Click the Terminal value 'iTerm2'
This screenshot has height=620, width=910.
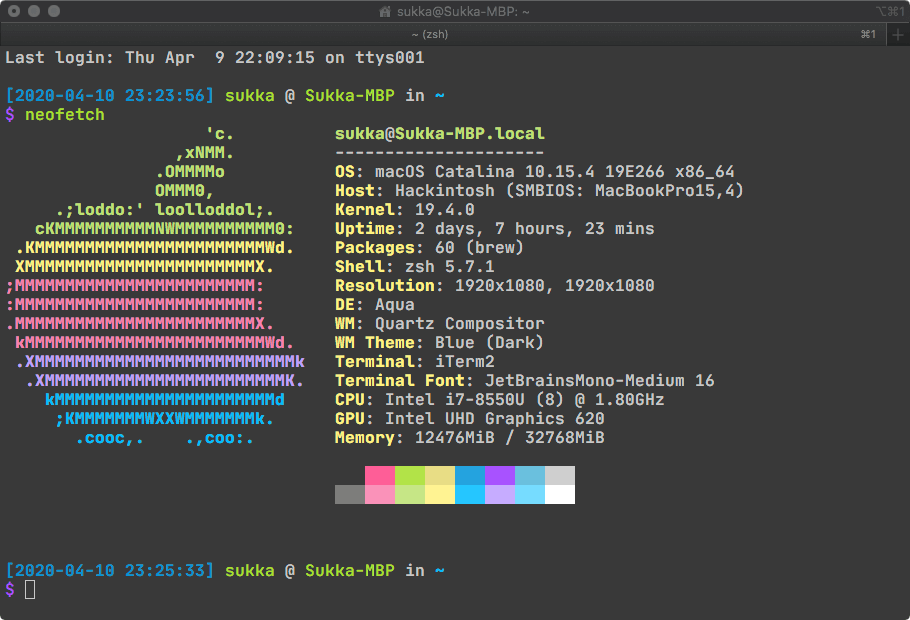(x=465, y=362)
